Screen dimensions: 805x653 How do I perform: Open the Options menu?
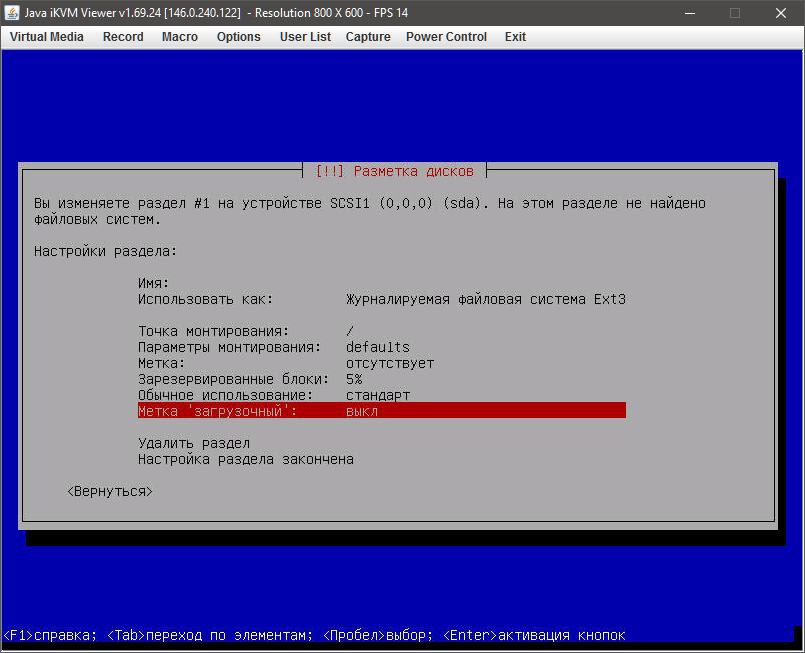[239, 37]
